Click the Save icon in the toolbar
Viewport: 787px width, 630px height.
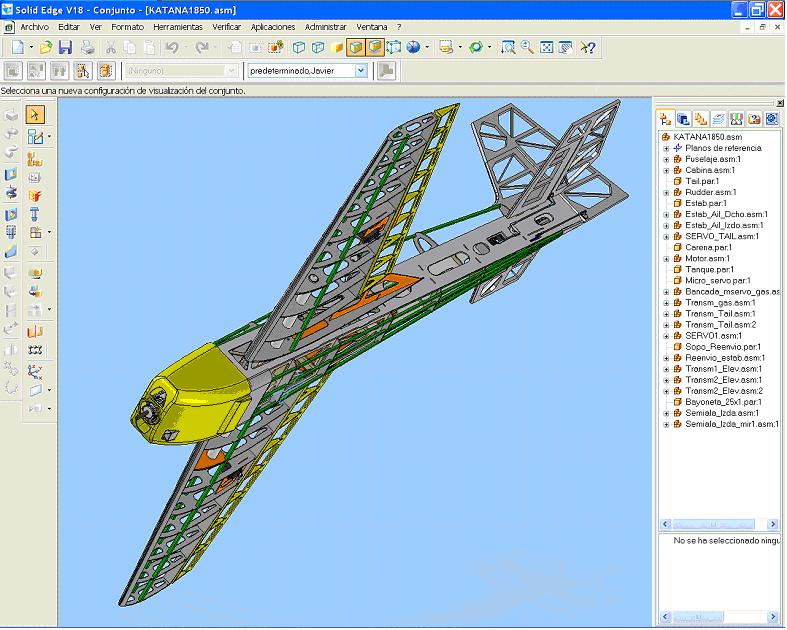(x=65, y=47)
